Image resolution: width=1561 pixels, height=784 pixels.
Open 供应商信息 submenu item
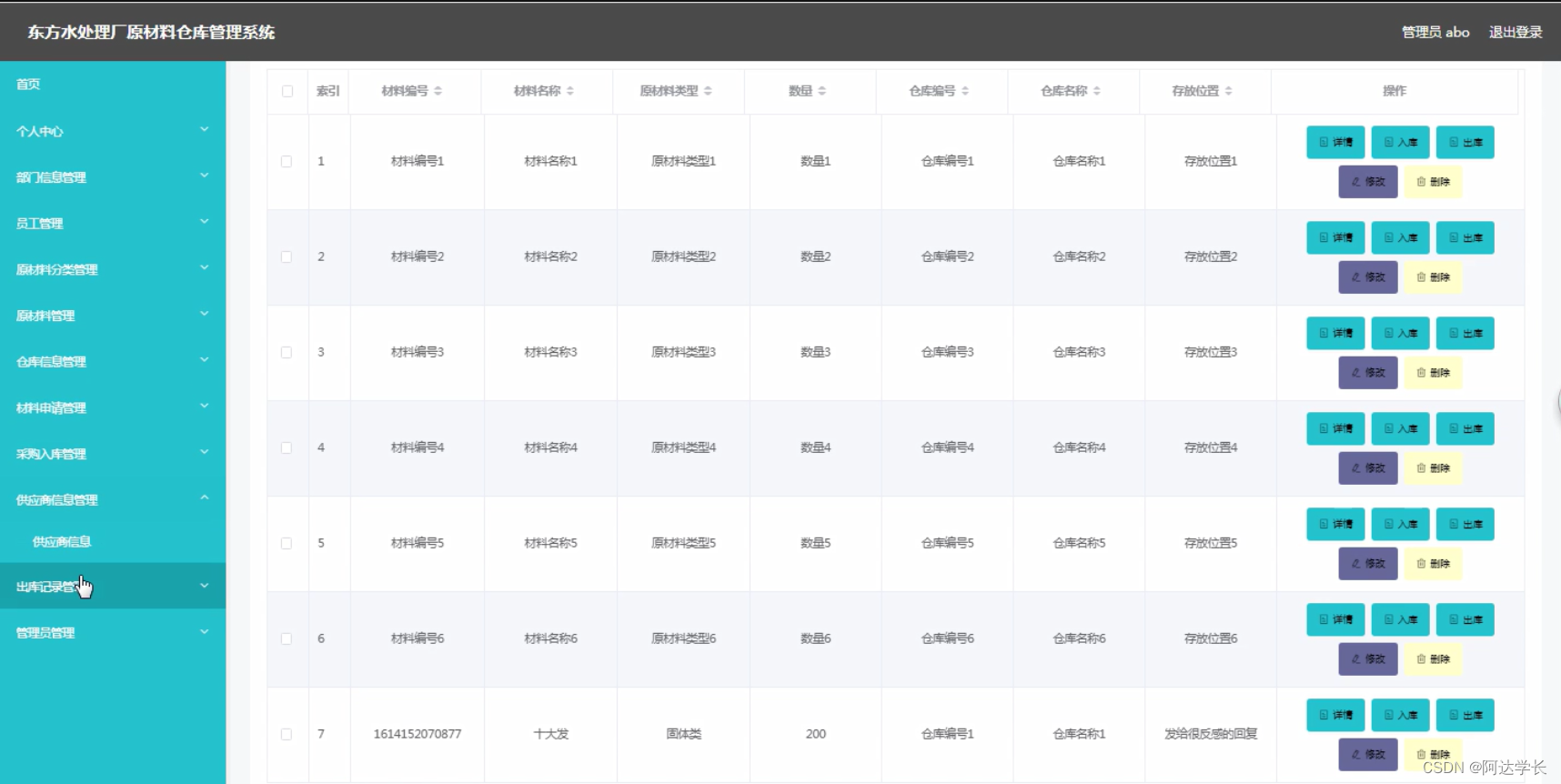click(113, 542)
